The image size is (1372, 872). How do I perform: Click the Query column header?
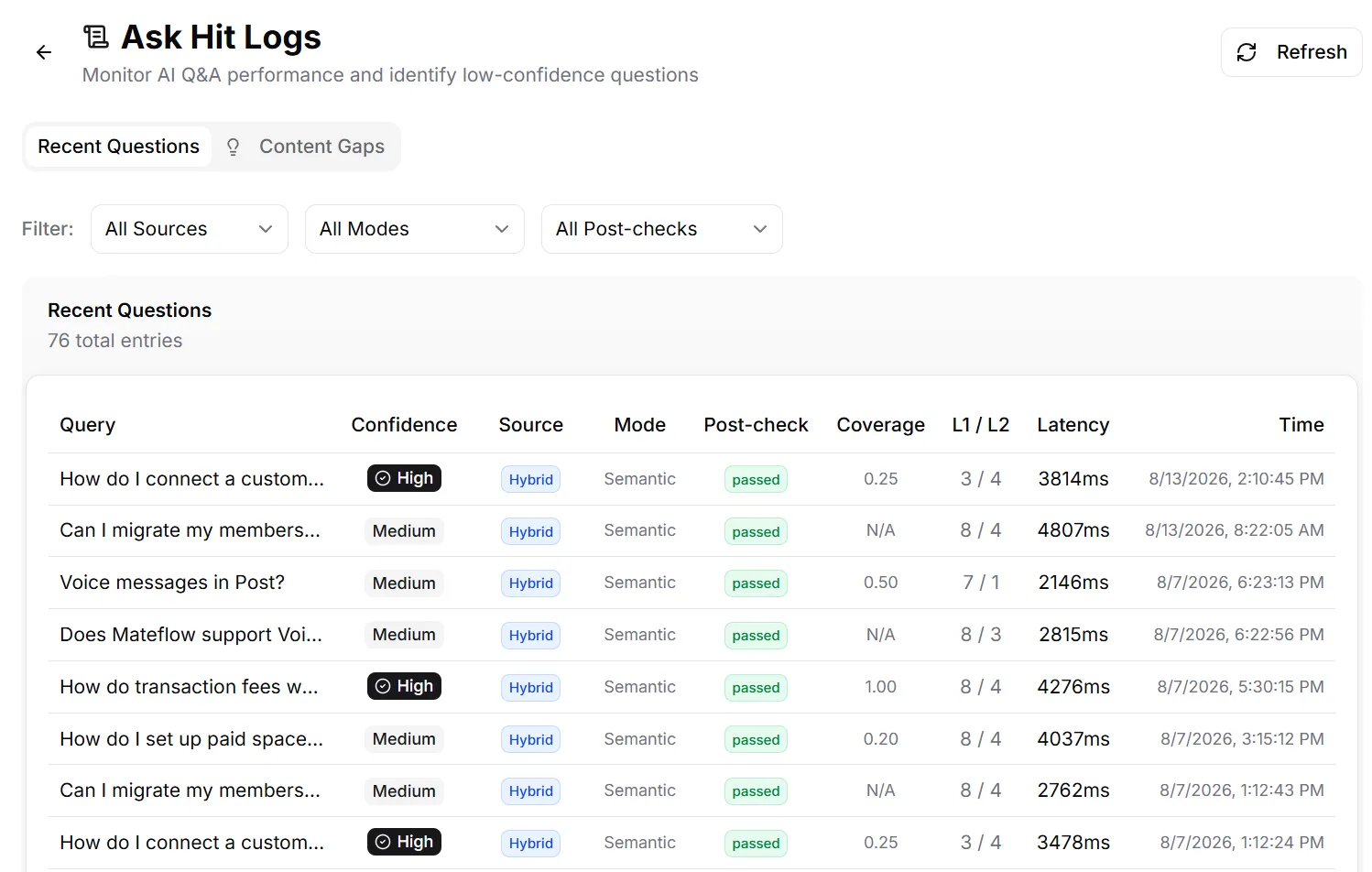coord(88,425)
